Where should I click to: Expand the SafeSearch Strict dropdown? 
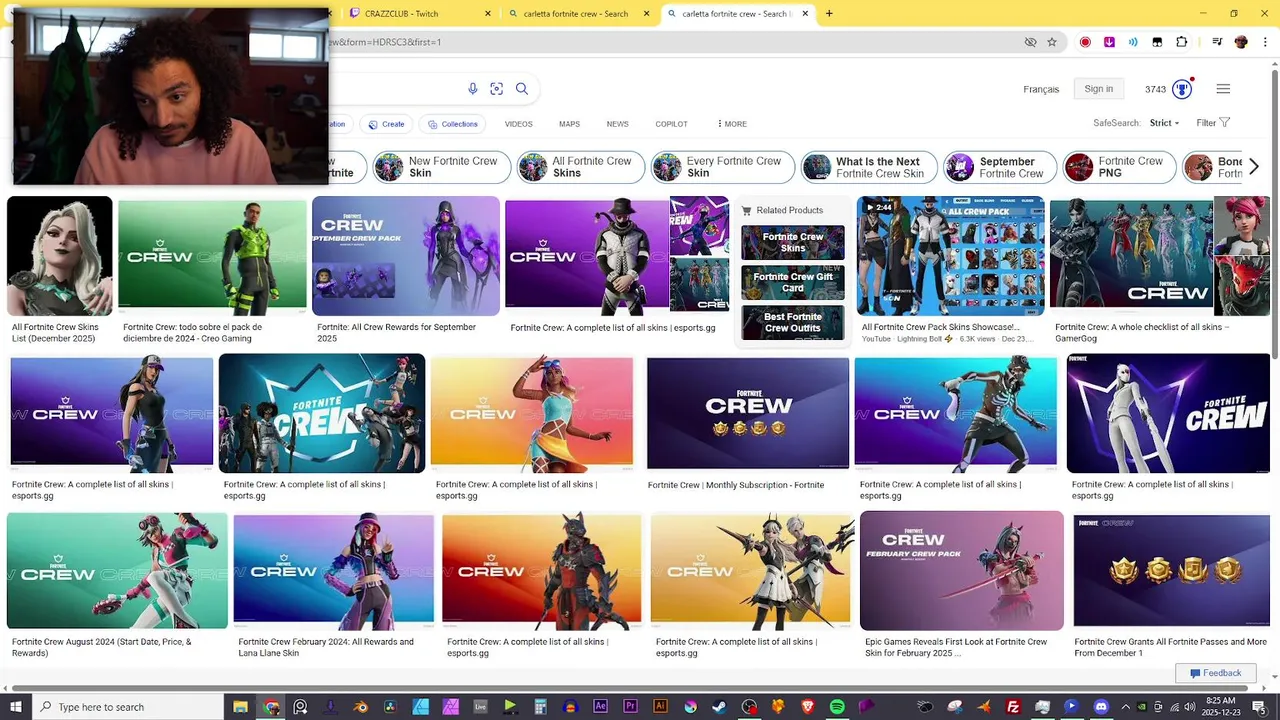(1164, 123)
